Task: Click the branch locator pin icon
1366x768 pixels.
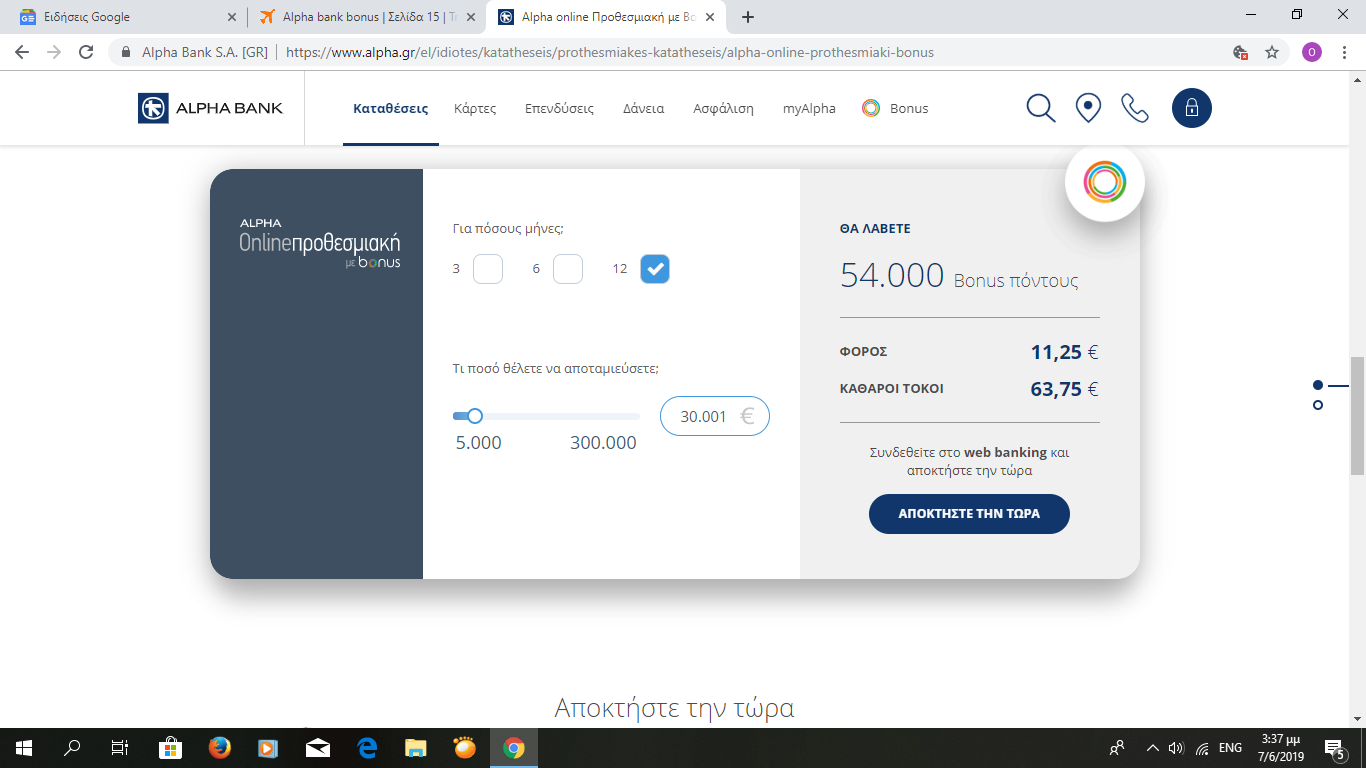Action: pos(1088,108)
